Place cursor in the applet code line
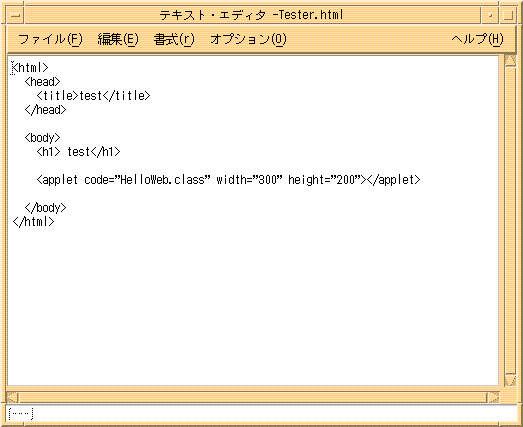 coord(228,180)
